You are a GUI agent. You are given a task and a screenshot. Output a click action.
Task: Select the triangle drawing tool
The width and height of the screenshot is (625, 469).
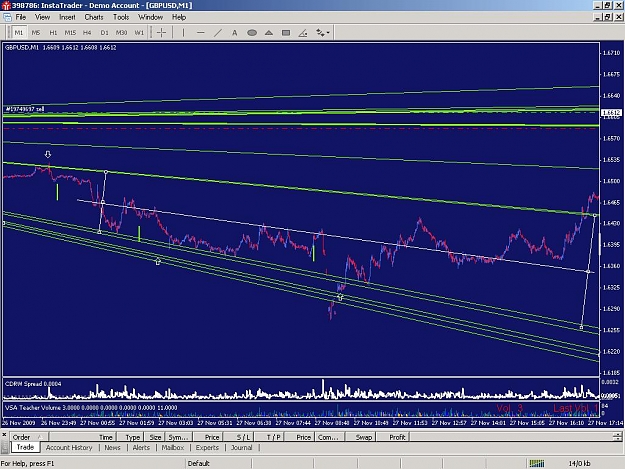point(269,33)
